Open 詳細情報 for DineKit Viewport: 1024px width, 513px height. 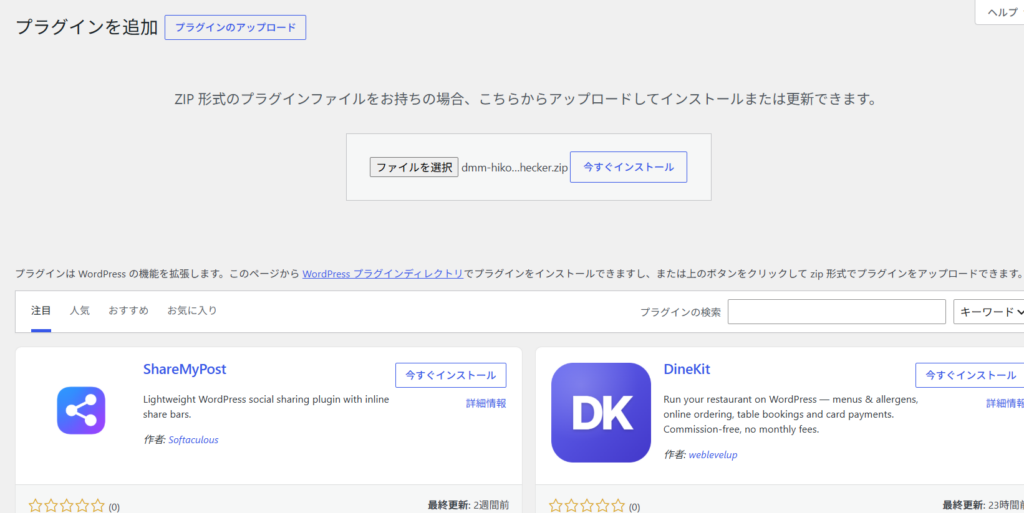click(1005, 403)
